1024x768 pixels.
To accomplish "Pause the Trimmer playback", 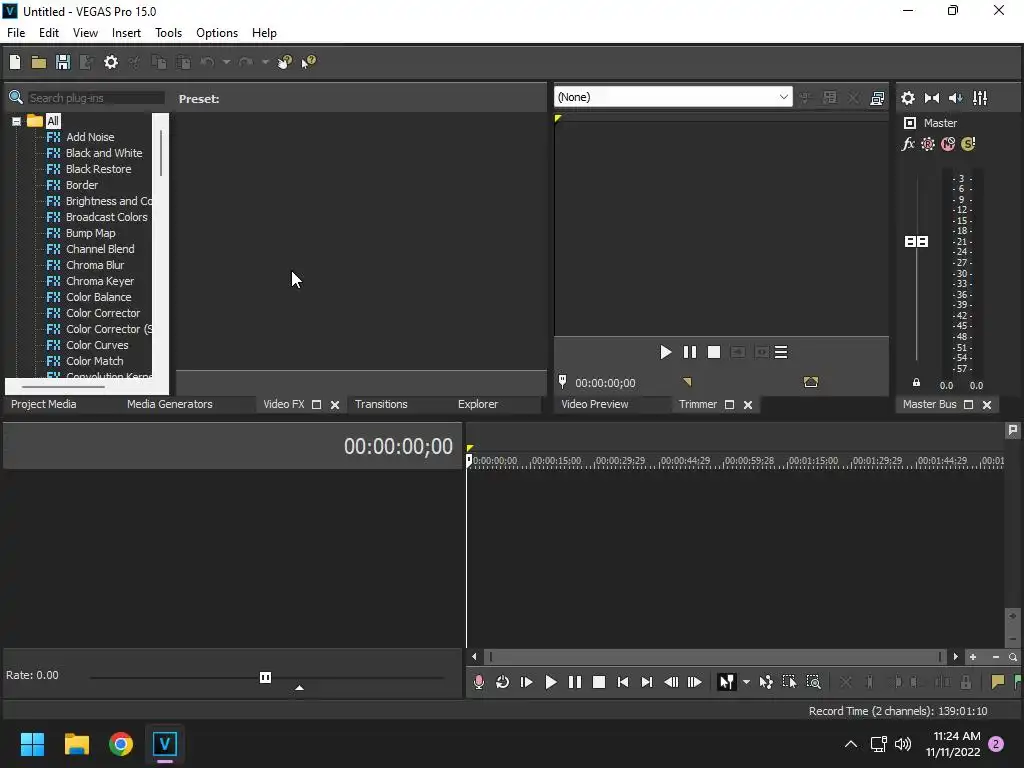I will pos(690,353).
